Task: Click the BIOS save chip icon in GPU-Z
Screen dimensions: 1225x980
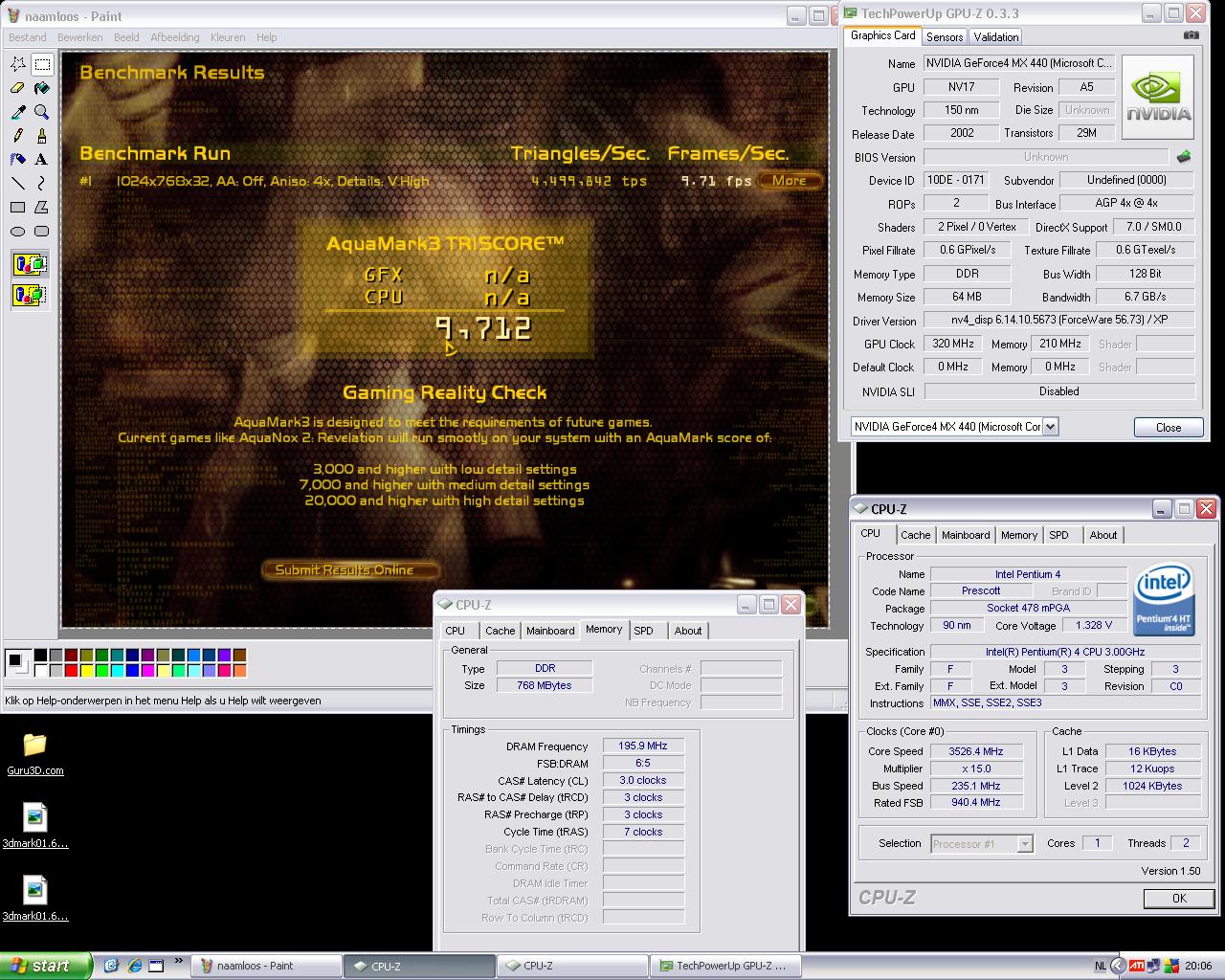Action: [x=1184, y=156]
